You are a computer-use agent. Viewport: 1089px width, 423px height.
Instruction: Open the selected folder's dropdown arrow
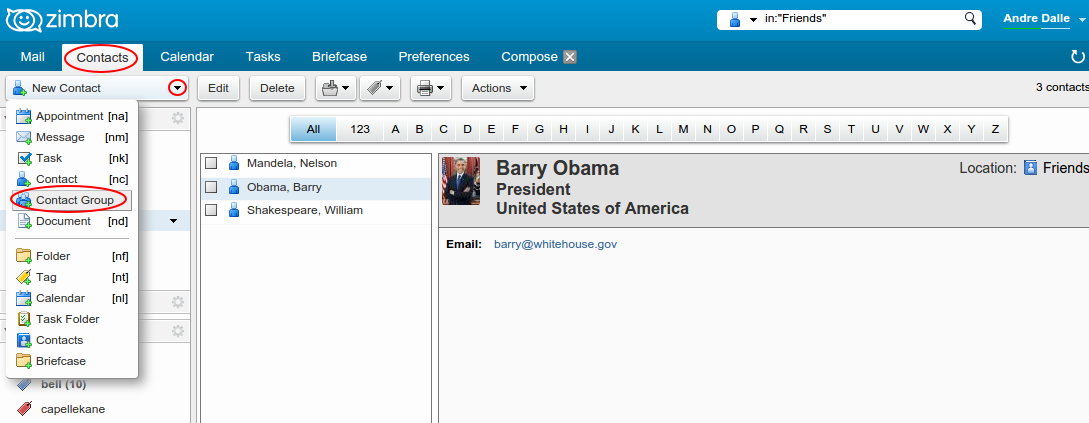tap(174, 222)
